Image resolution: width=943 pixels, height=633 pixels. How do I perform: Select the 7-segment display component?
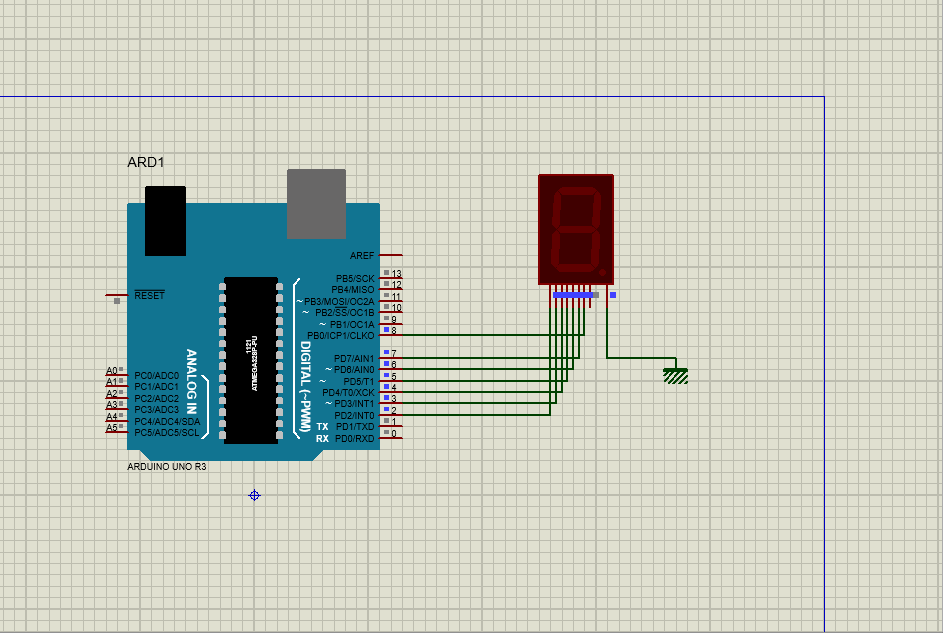coord(576,229)
